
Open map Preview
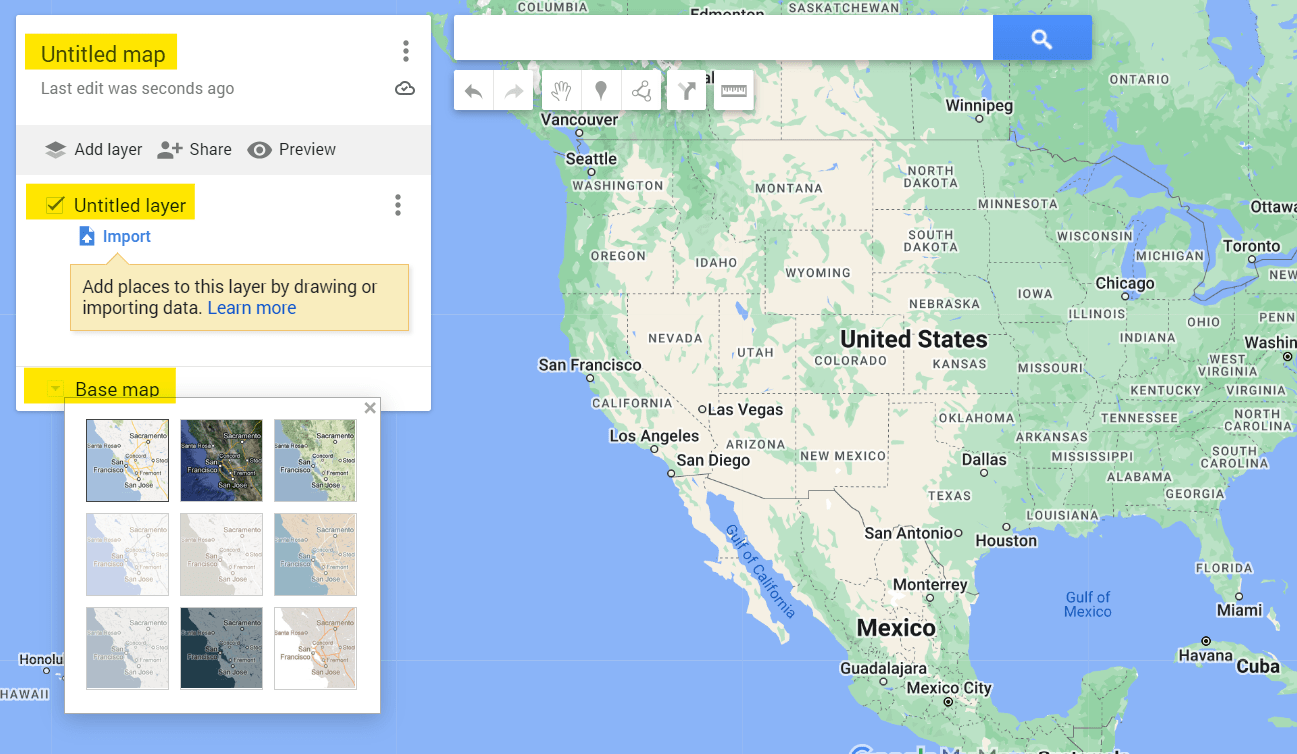click(x=292, y=149)
